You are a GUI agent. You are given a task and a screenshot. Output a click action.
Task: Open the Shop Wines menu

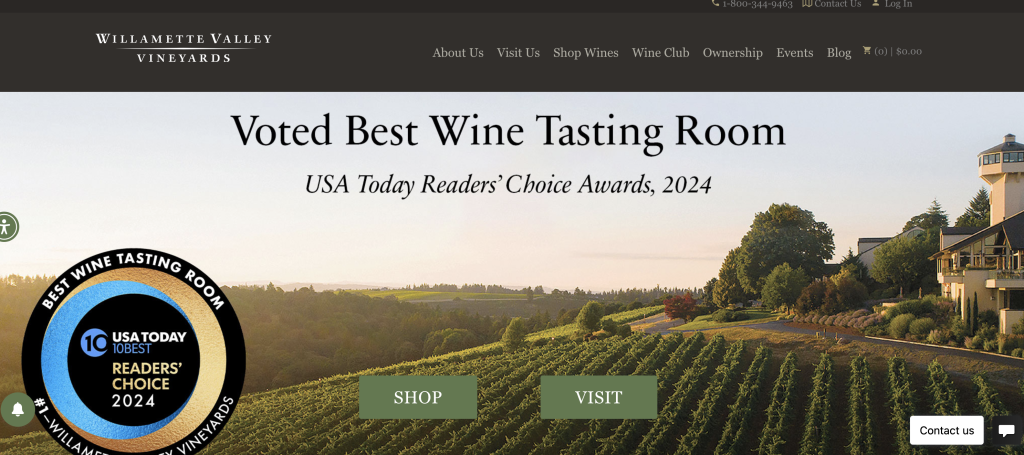pyautogui.click(x=586, y=53)
